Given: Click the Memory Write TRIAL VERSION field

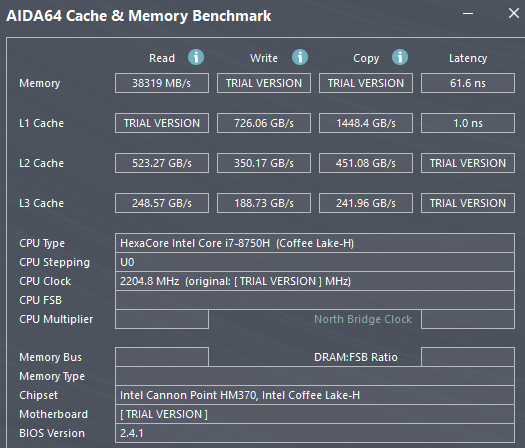Looking at the screenshot, I should coord(264,83).
